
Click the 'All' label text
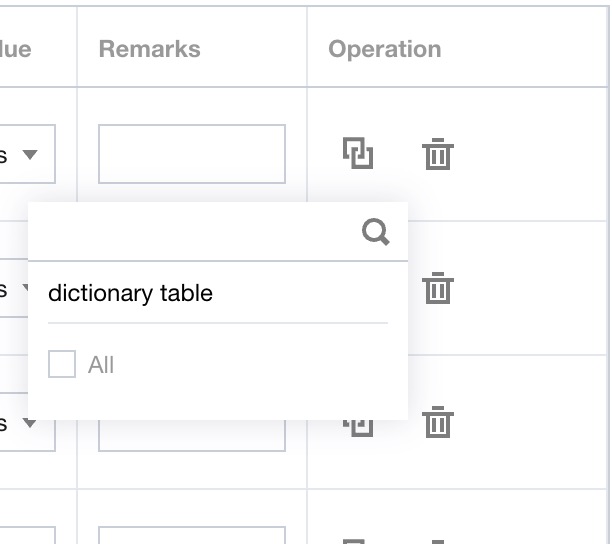point(101,365)
